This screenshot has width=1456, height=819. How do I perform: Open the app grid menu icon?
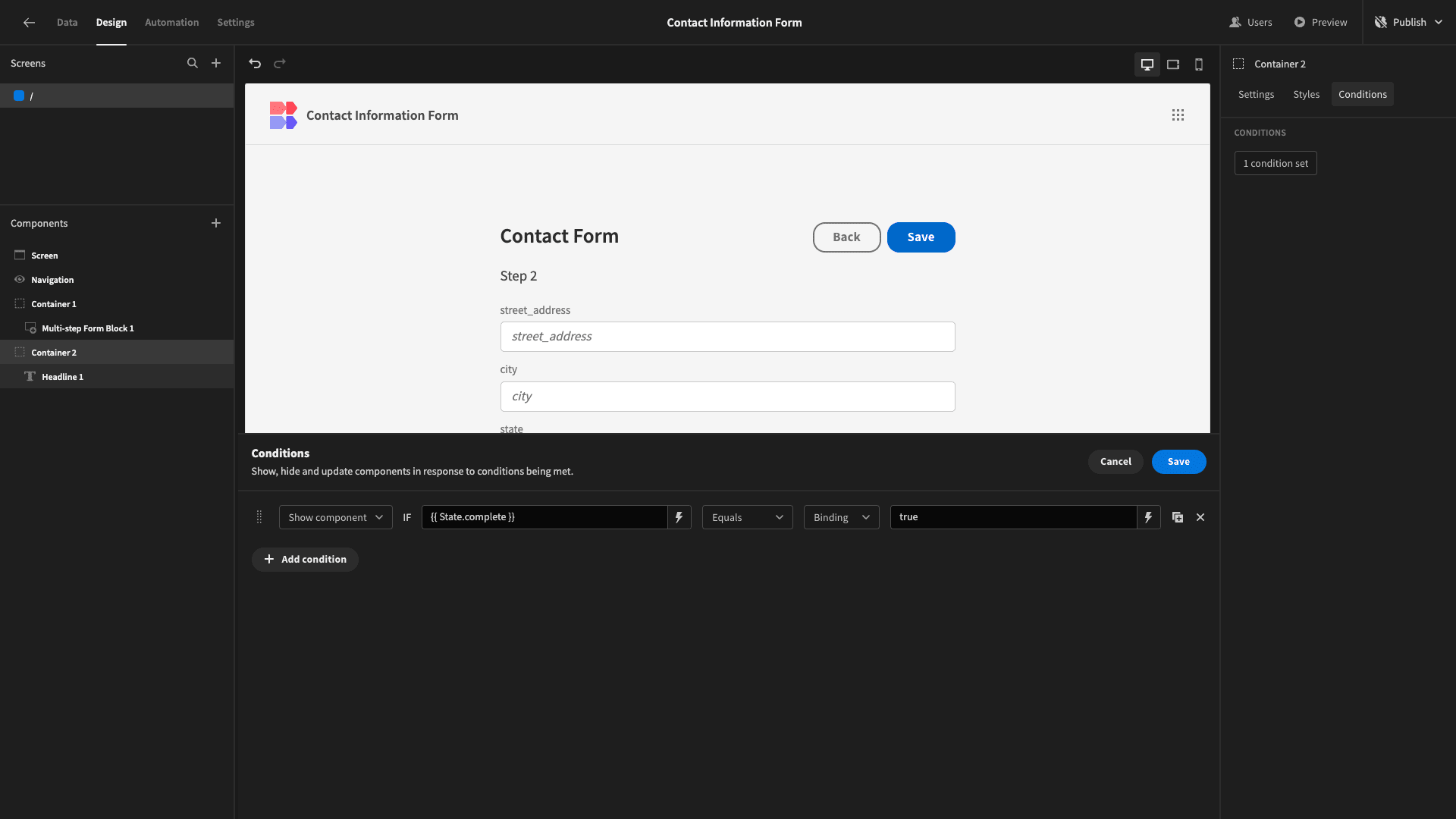point(1178,115)
